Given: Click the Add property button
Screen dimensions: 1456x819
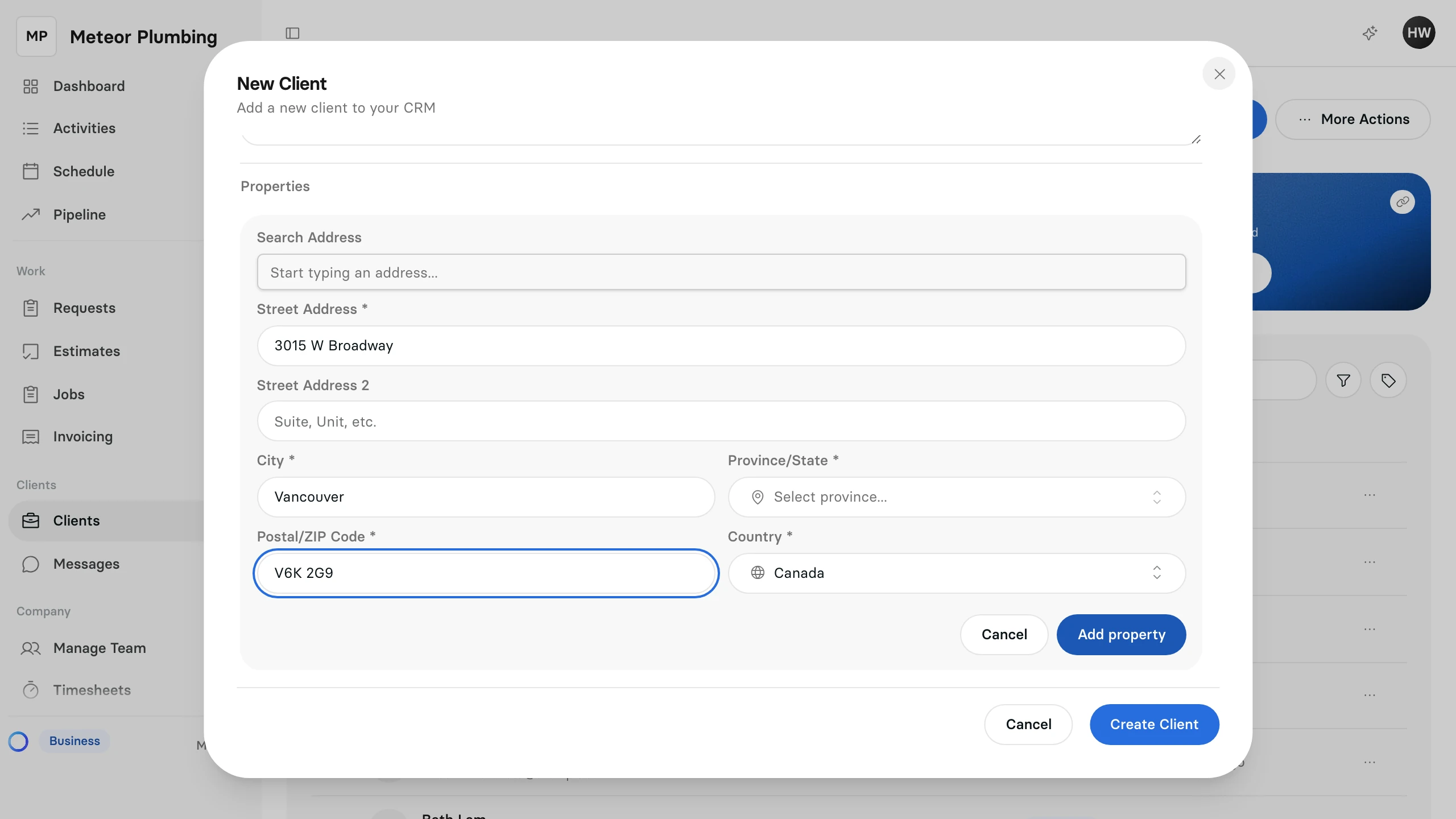Looking at the screenshot, I should (x=1121, y=634).
